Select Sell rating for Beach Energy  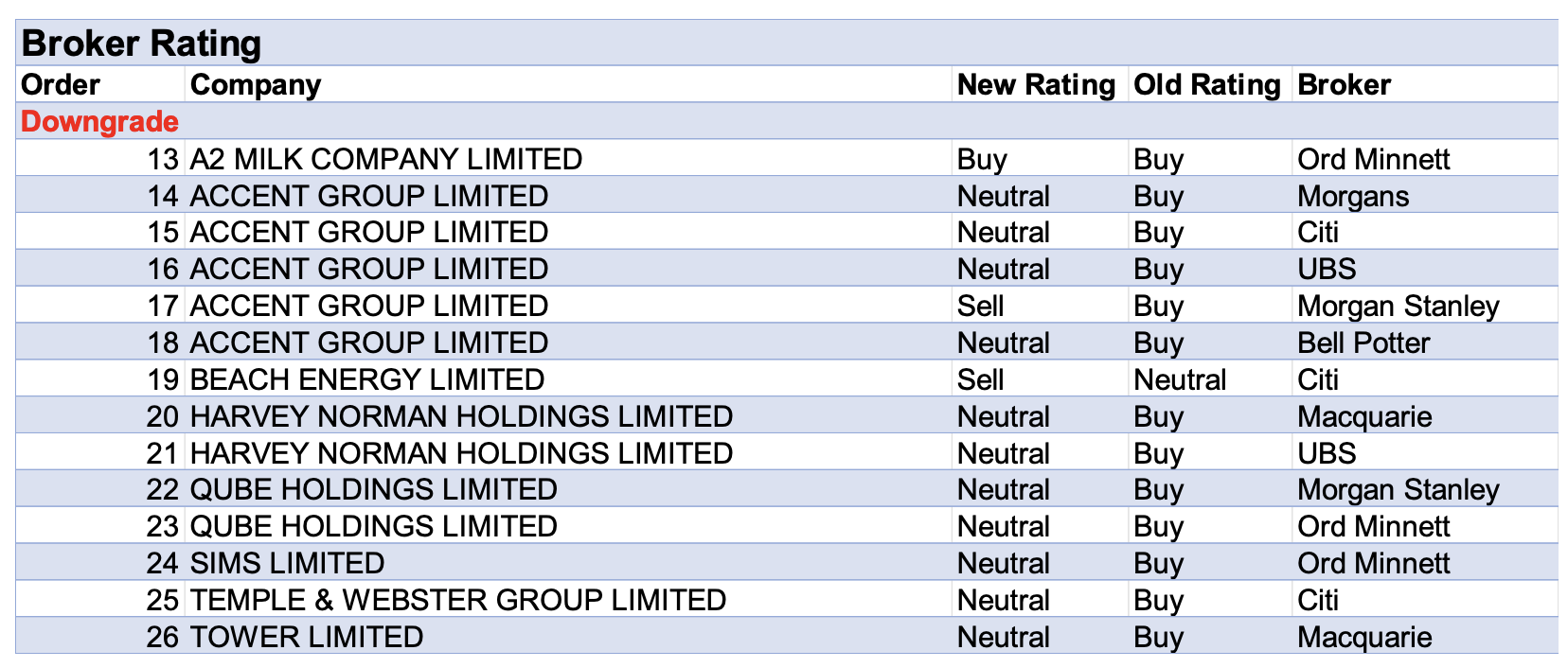click(x=980, y=379)
